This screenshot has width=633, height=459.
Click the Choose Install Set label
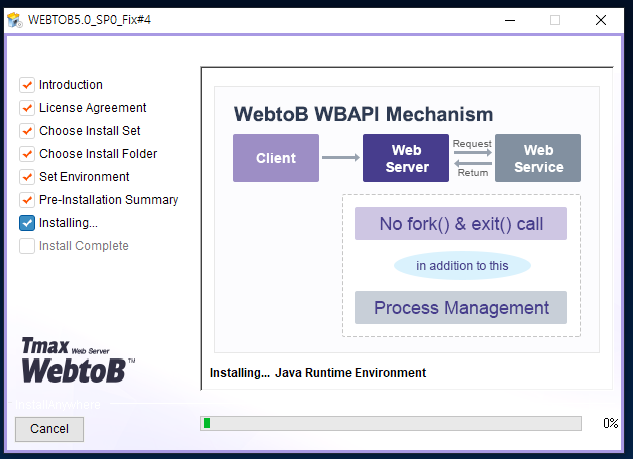[90, 131]
